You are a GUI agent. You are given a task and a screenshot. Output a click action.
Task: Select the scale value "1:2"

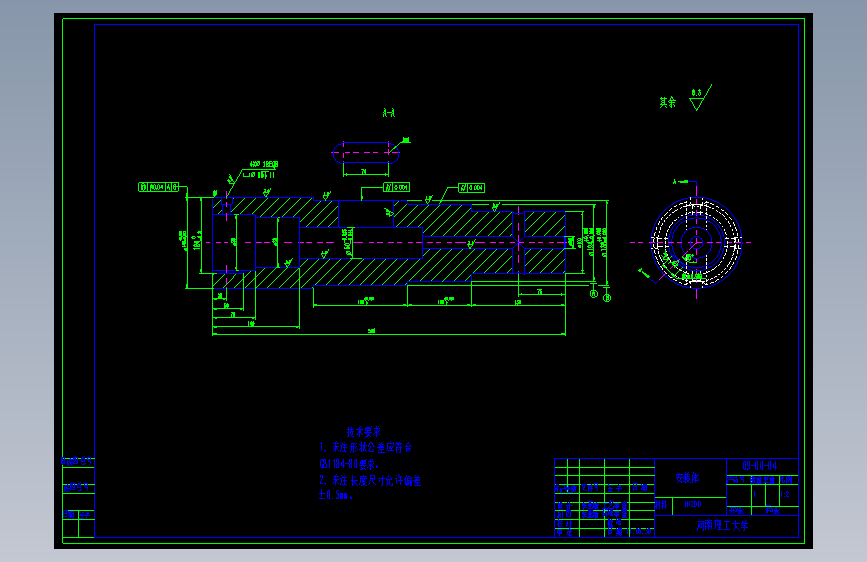pyautogui.click(x=785, y=495)
